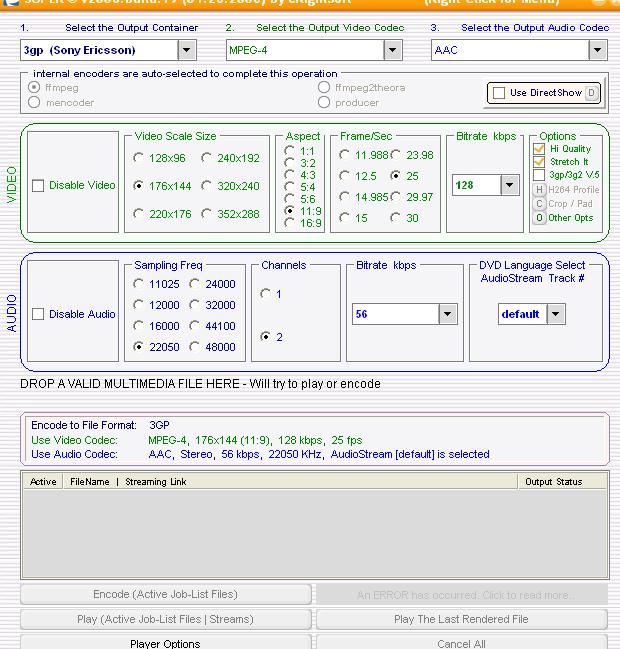
Task: Toggle the Hi Quality option
Action: tap(539, 149)
